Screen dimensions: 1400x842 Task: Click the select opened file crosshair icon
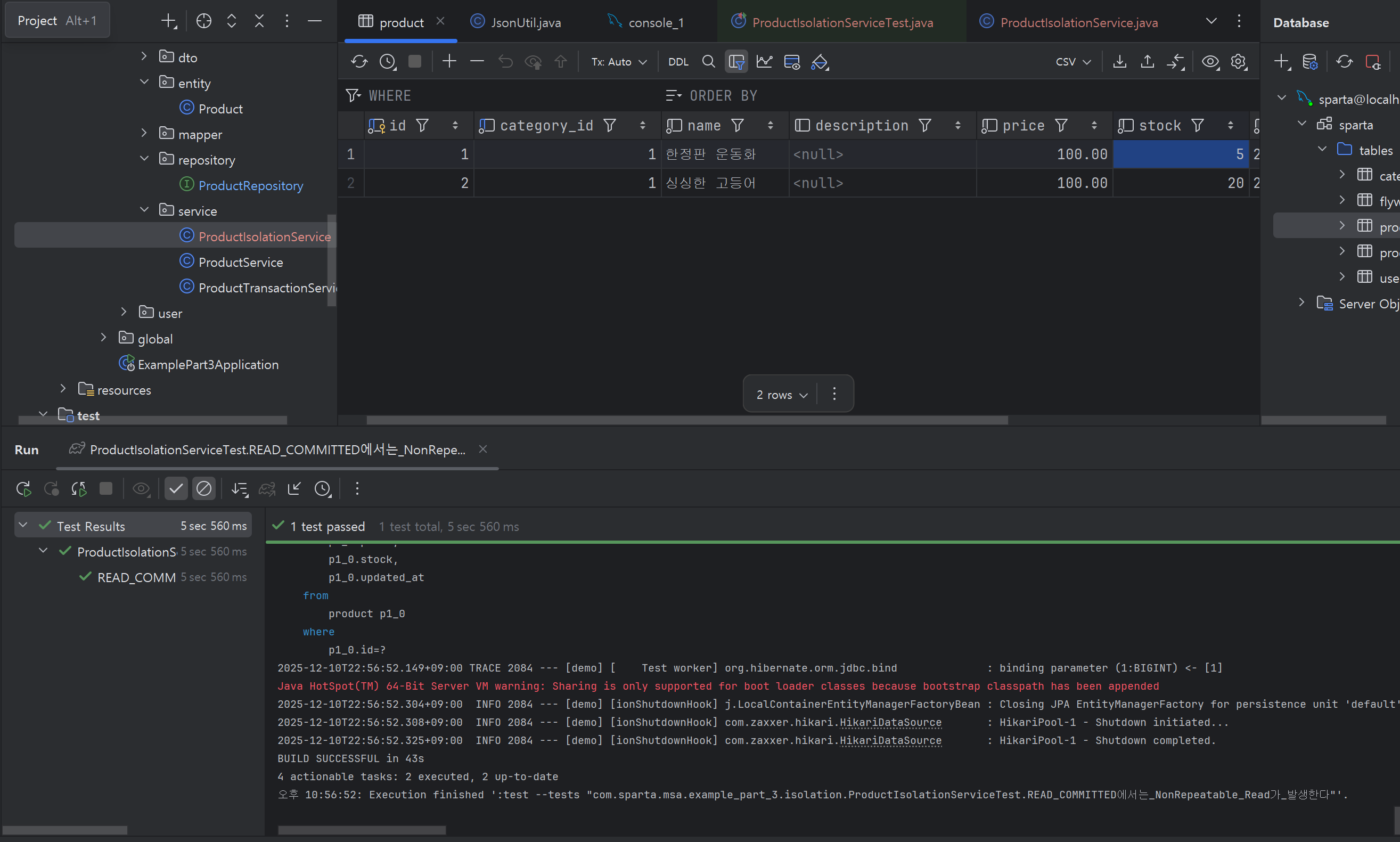click(x=203, y=21)
